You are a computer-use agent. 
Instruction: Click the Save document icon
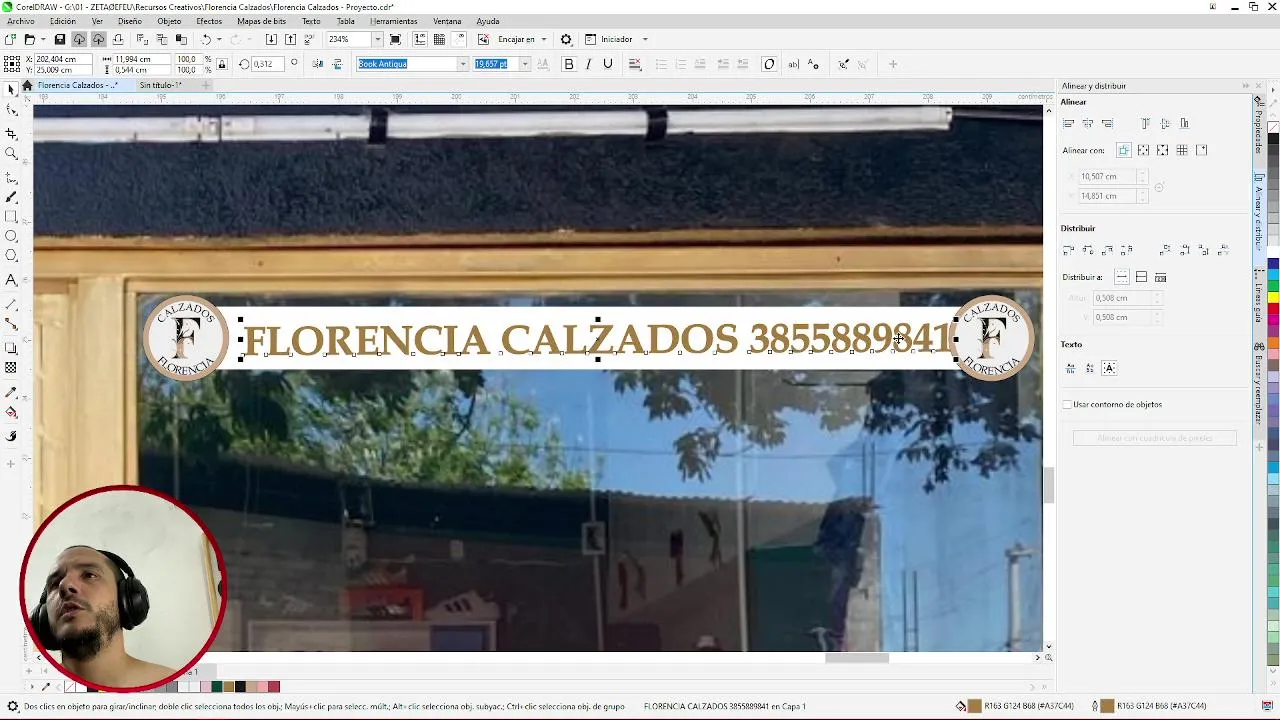click(60, 39)
